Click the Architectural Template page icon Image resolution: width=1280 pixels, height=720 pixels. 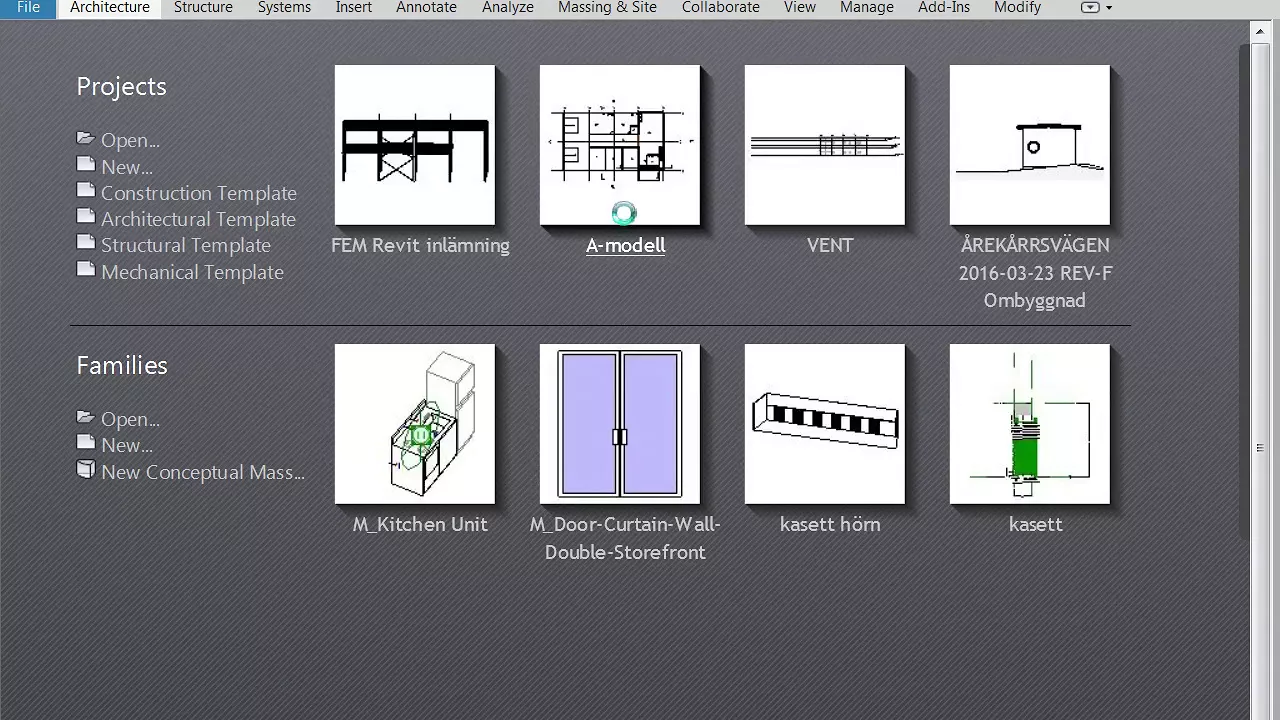(86, 217)
